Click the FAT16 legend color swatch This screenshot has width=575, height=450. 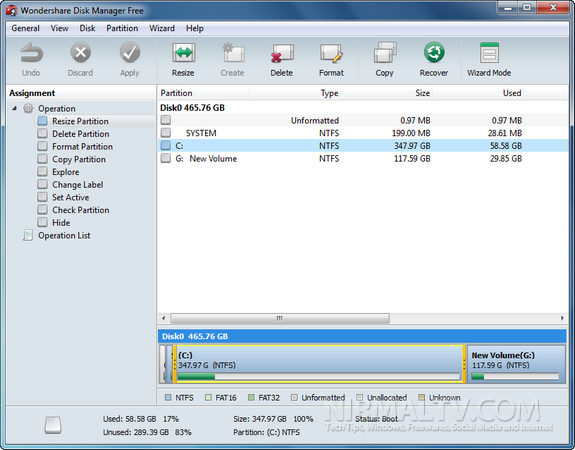coord(208,397)
